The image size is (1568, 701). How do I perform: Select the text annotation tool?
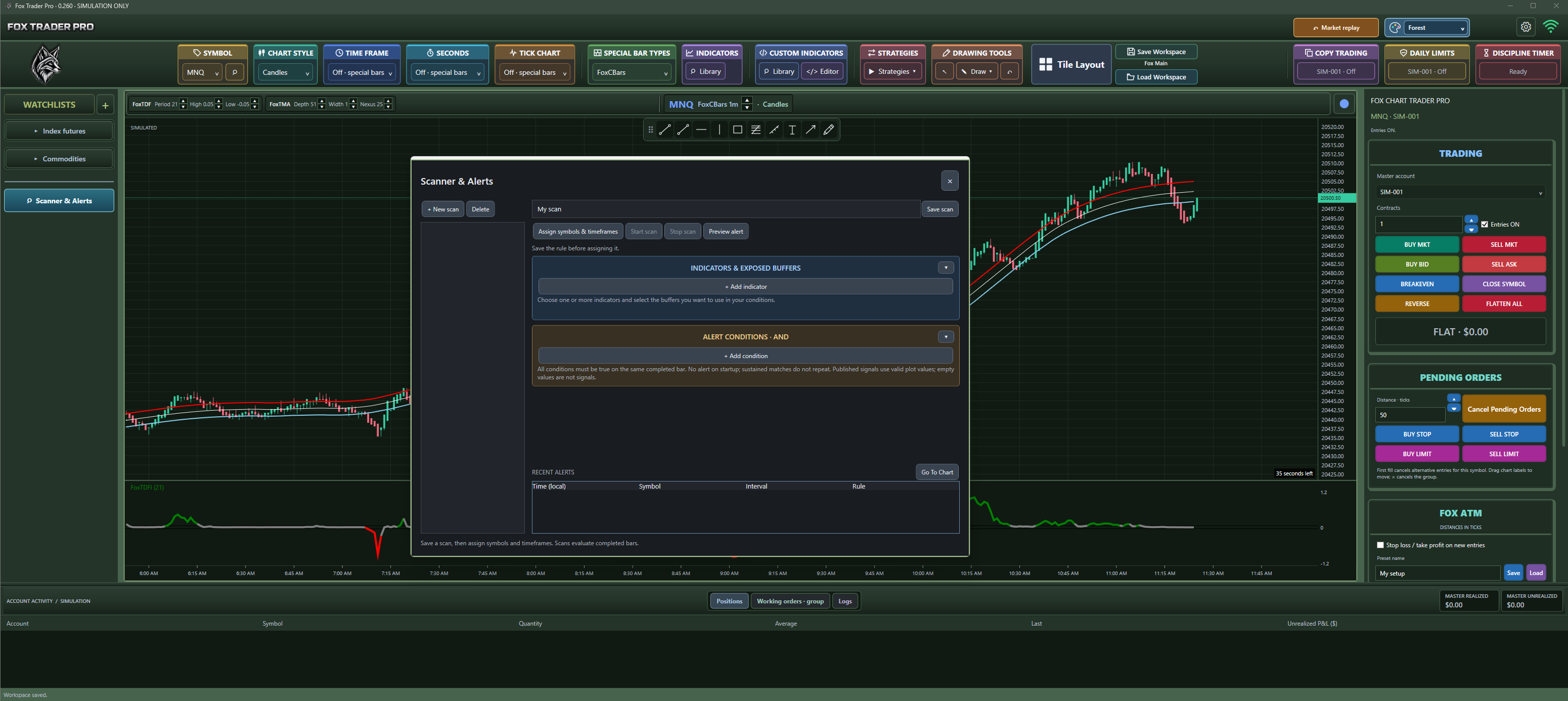pyautogui.click(x=792, y=129)
